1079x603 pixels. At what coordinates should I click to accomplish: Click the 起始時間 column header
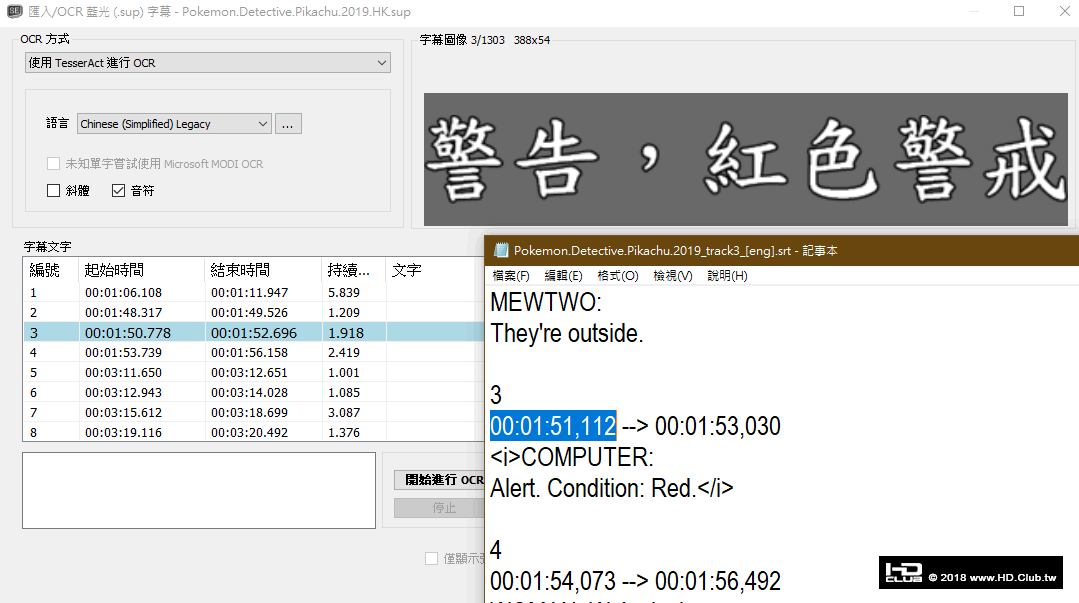pyautogui.click(x=142, y=270)
